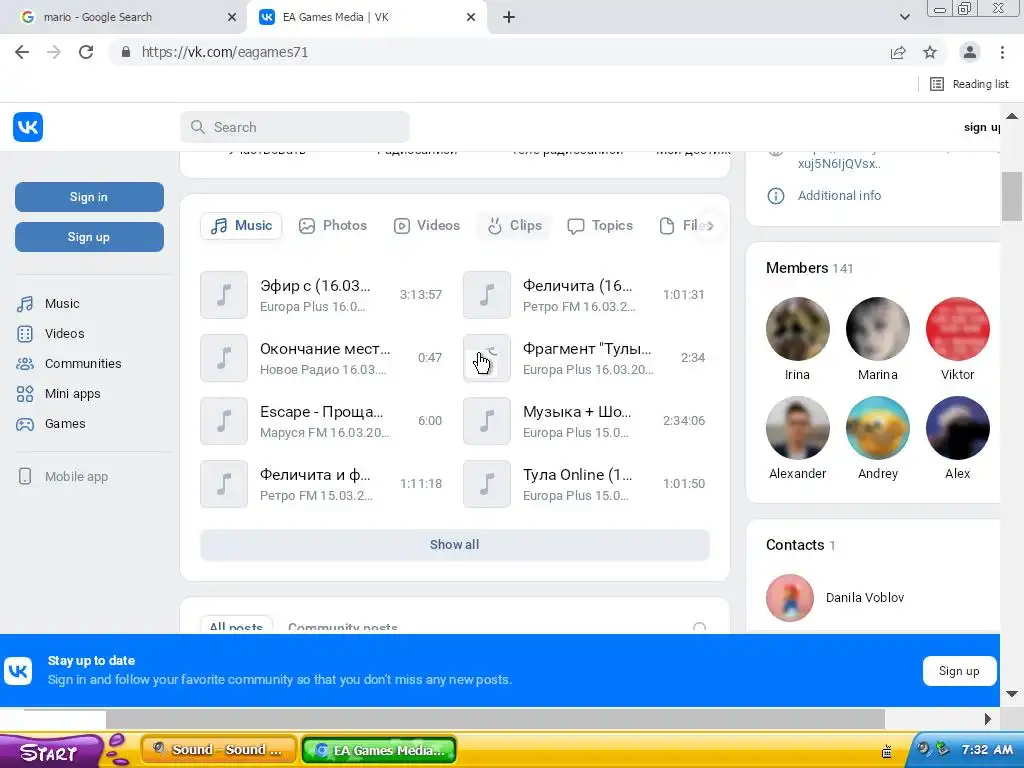Play track Окончание мест music icon

[x=224, y=358]
